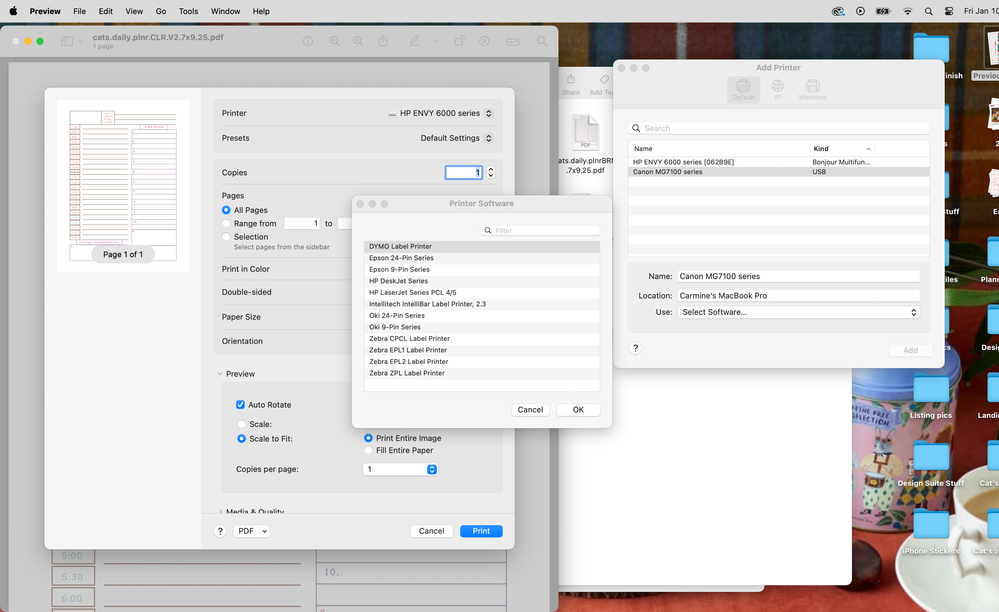Open the Go menu in the menu bar

coord(160,12)
